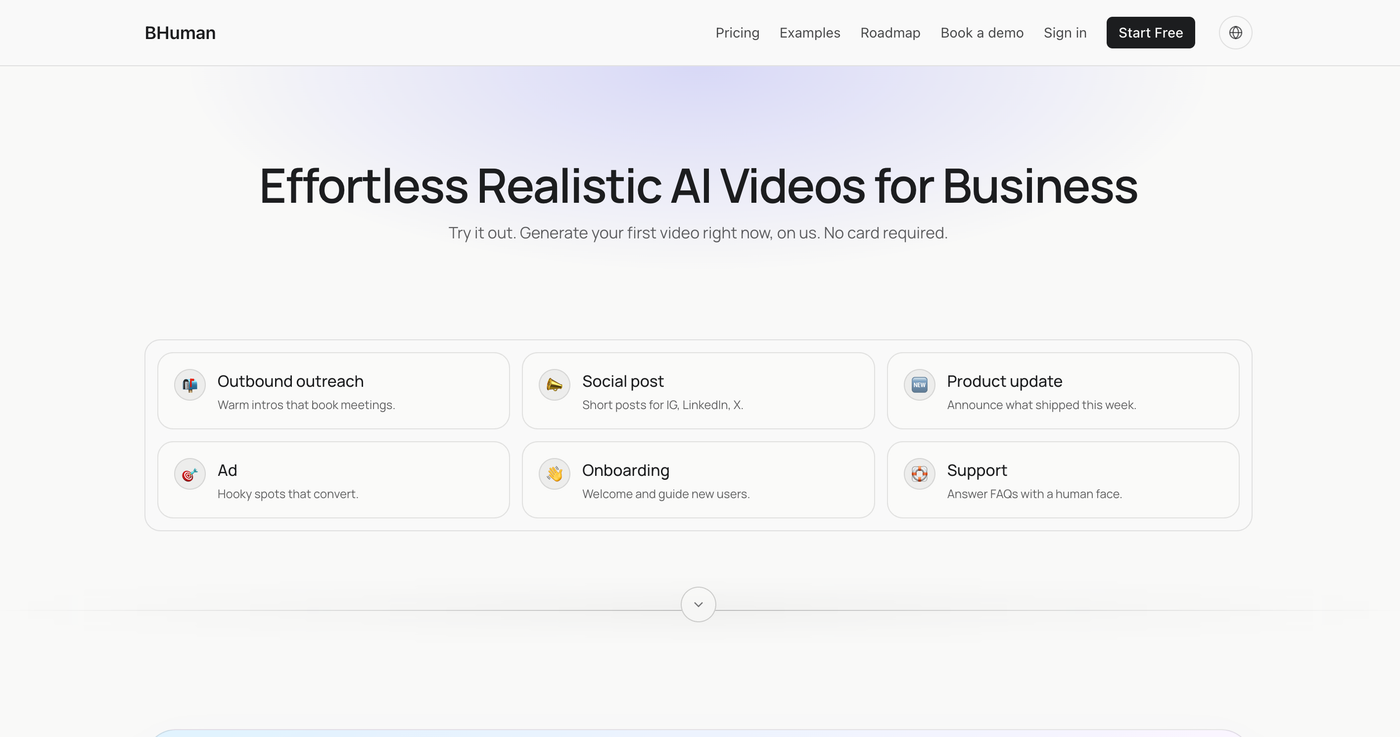Open the Pricing page
The width and height of the screenshot is (1400, 737).
(x=737, y=33)
